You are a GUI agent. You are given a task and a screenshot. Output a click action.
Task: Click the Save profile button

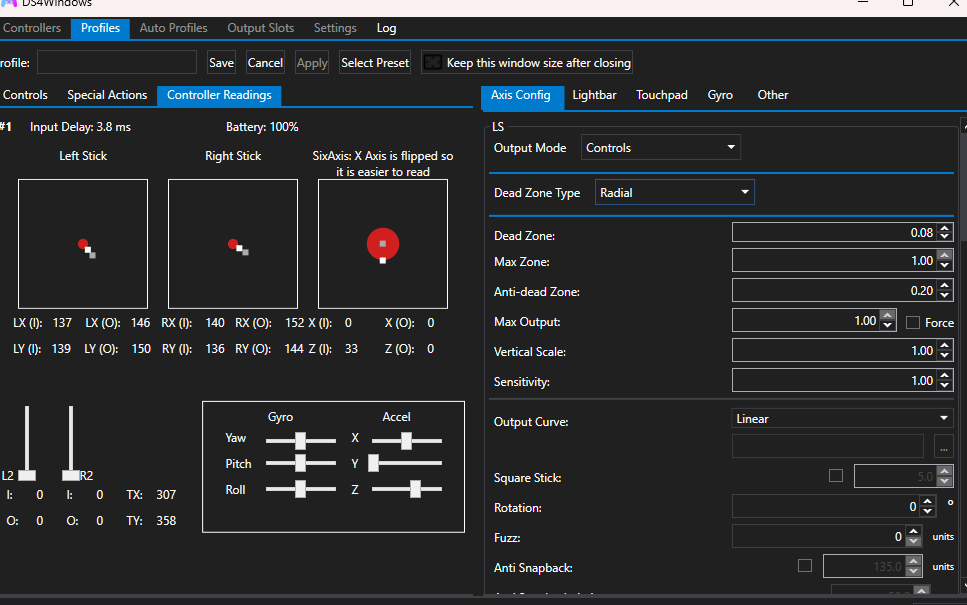click(221, 63)
